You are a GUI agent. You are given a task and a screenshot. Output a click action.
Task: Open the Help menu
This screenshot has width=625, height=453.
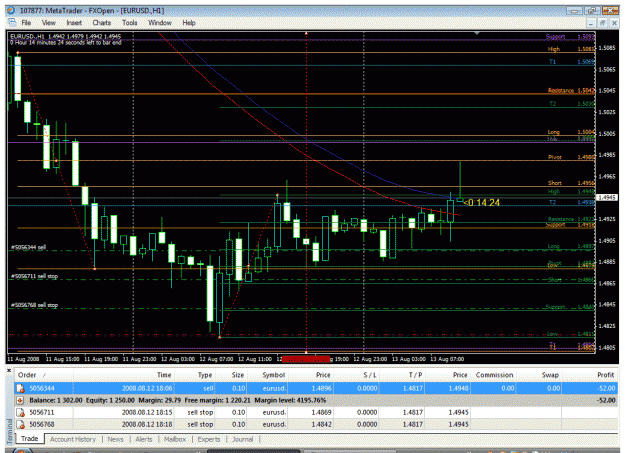click(189, 23)
